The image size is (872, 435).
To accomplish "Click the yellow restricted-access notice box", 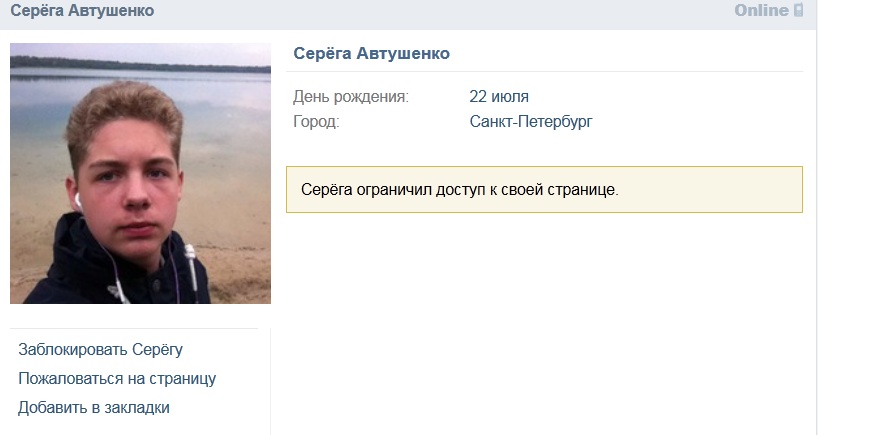I will pyautogui.click(x=544, y=189).
